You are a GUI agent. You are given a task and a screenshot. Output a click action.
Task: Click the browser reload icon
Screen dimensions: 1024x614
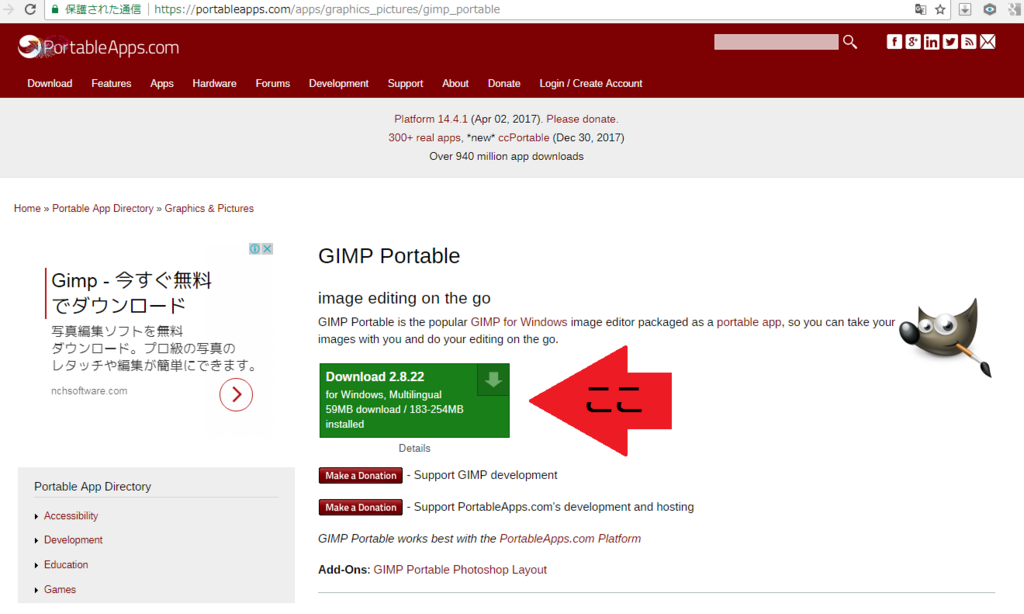point(30,9)
